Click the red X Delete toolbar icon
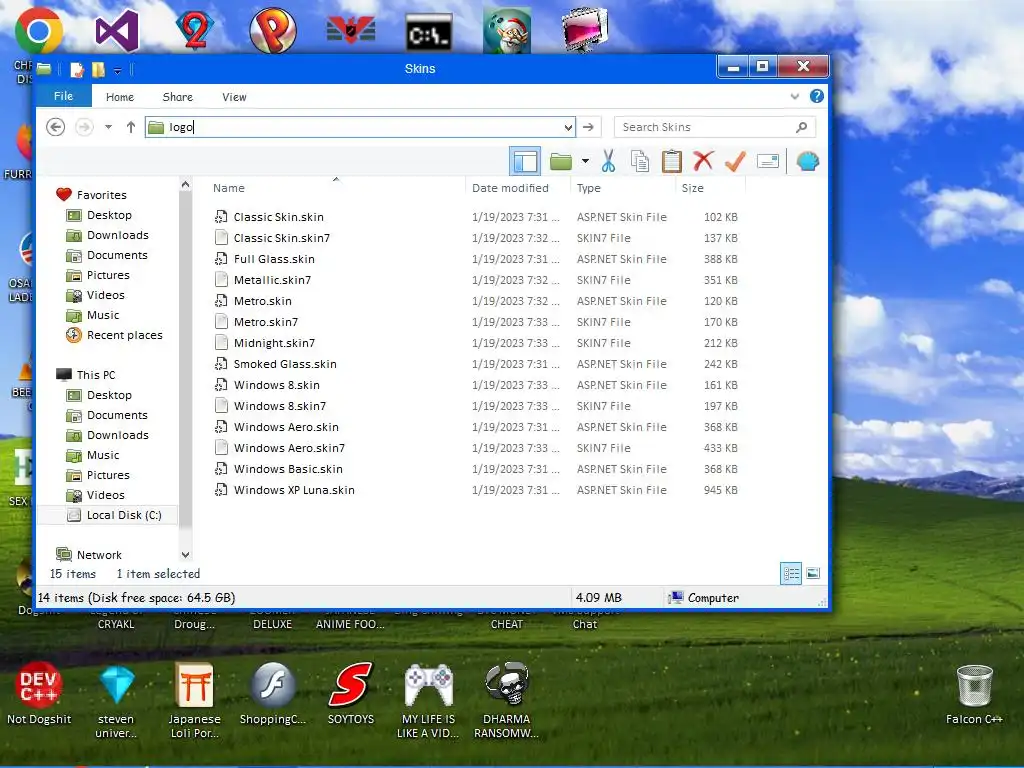The width and height of the screenshot is (1024, 768). [703, 161]
